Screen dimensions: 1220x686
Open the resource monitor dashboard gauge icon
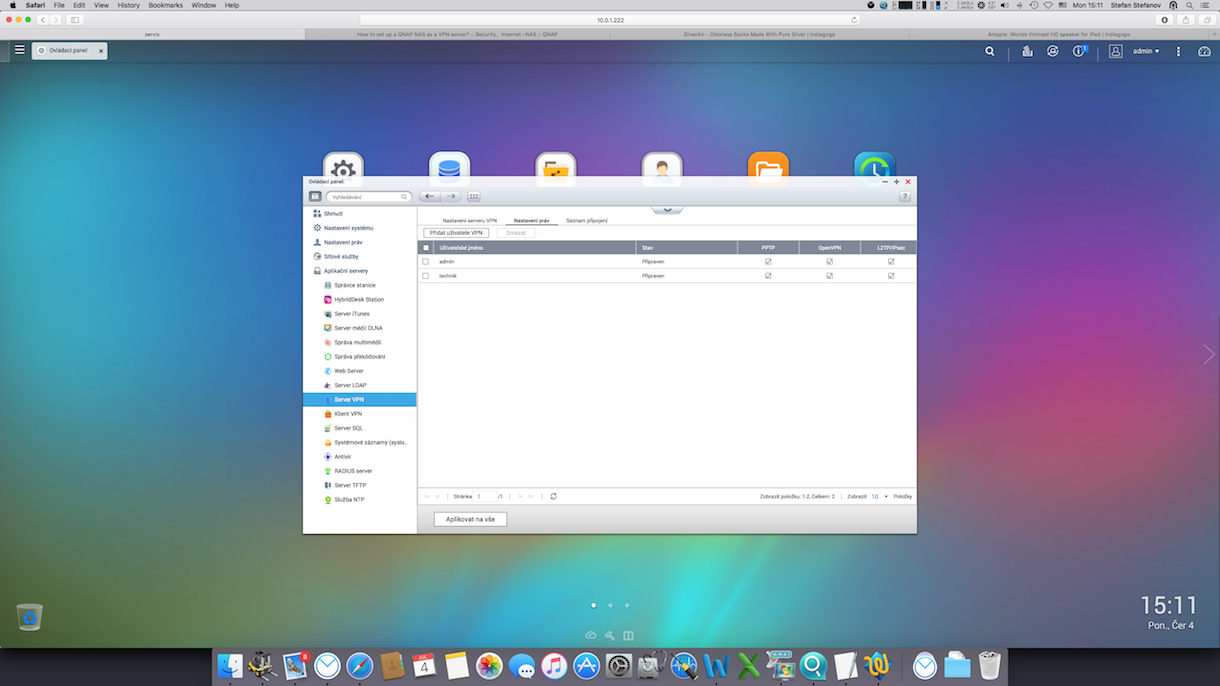pos(1204,51)
